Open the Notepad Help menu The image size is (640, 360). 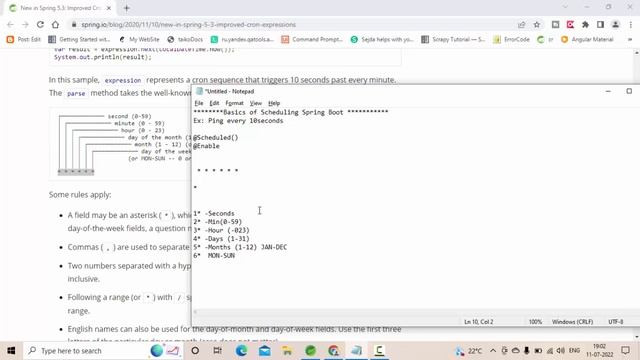(x=274, y=103)
